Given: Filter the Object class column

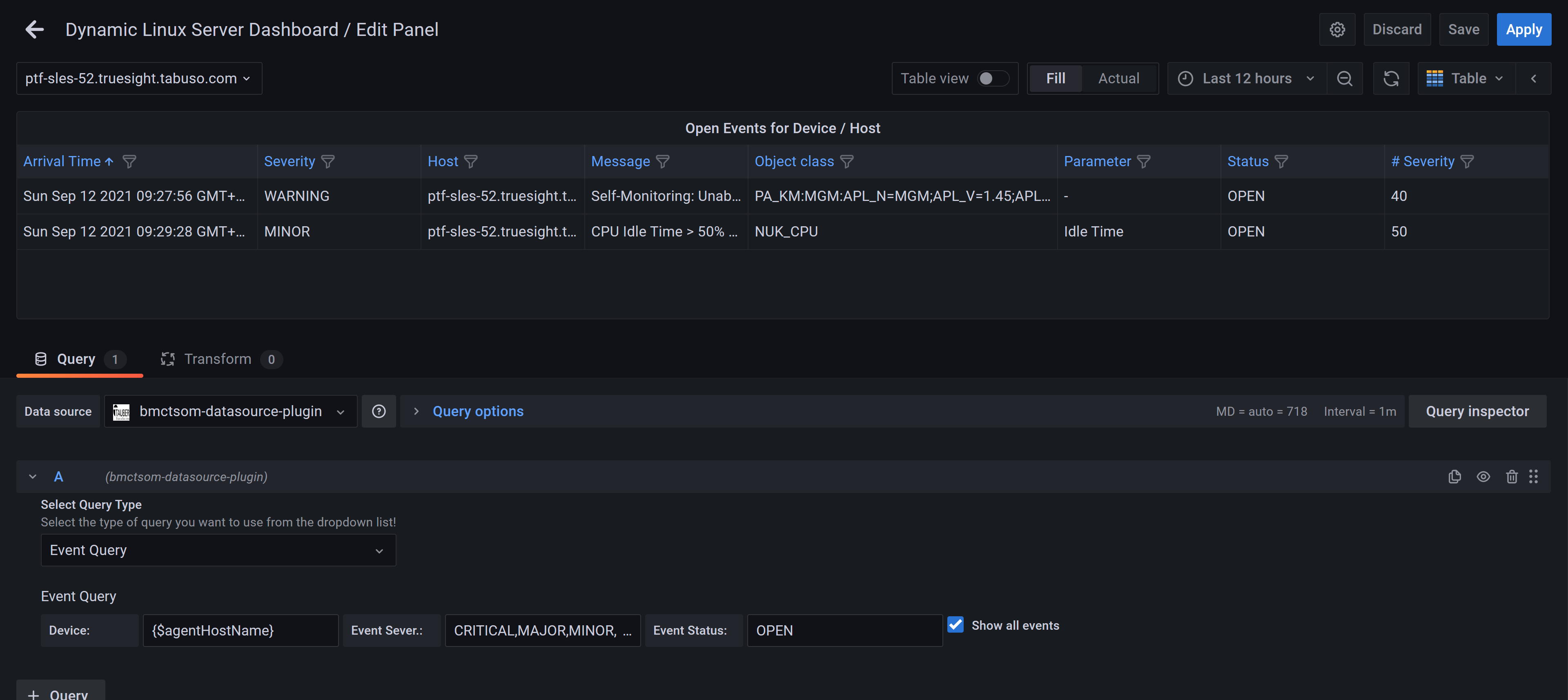Looking at the screenshot, I should pos(847,161).
